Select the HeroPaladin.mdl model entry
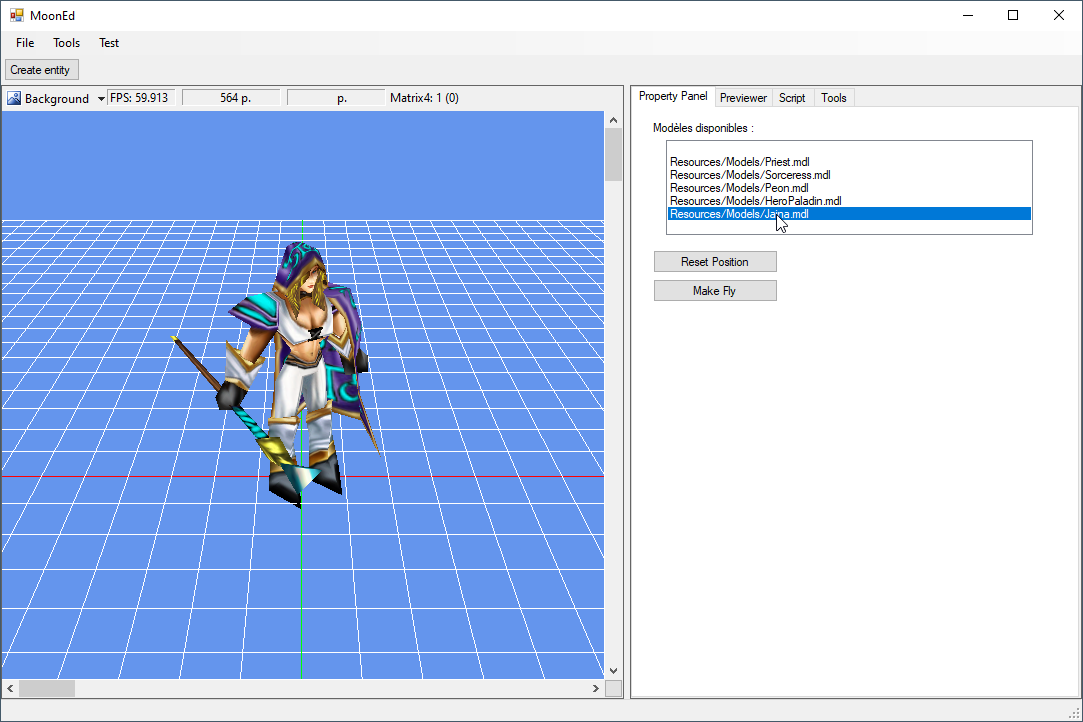The image size is (1083, 722). click(755, 201)
